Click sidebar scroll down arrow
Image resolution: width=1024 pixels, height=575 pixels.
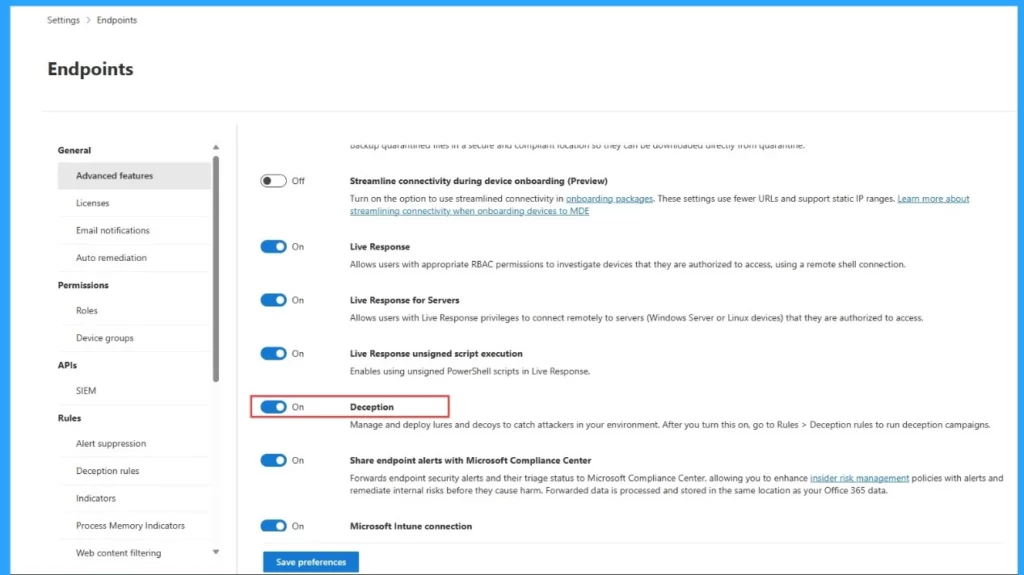(x=216, y=552)
